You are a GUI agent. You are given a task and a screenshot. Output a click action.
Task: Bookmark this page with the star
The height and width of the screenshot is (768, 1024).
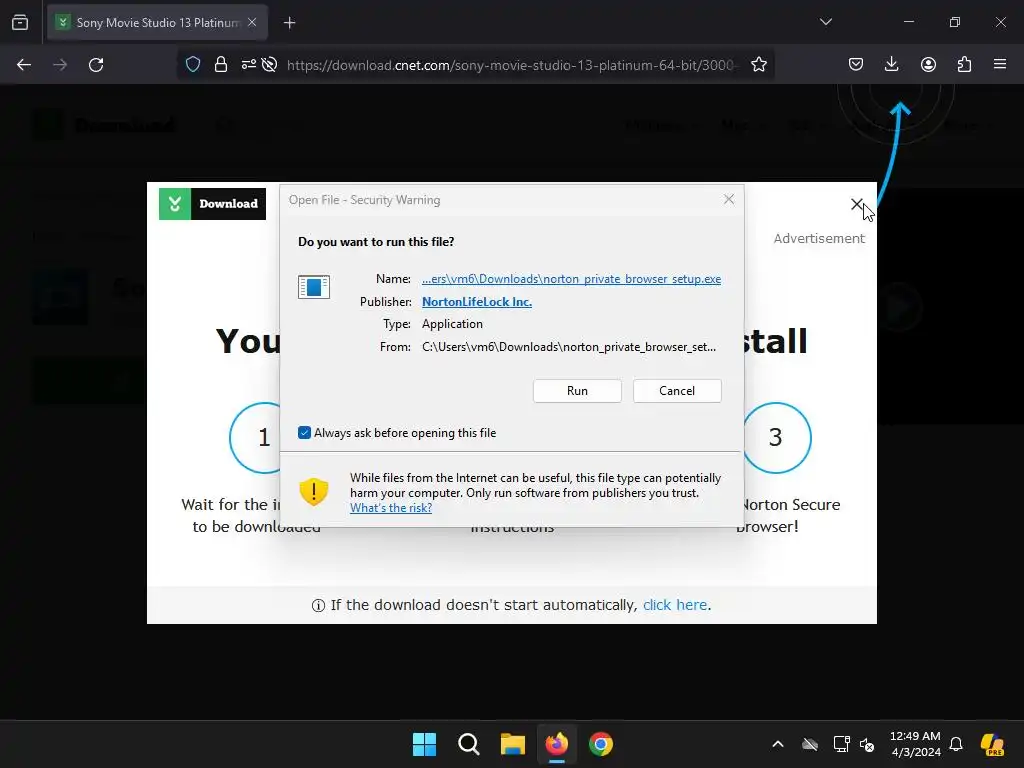(x=758, y=65)
